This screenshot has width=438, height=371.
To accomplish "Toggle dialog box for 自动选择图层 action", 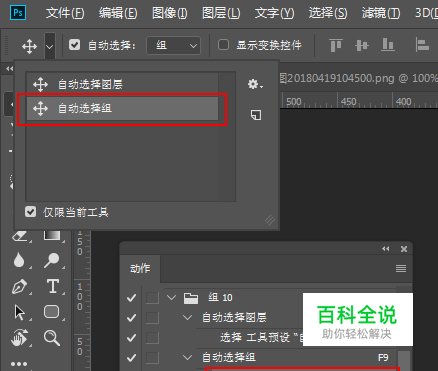I will [152, 318].
